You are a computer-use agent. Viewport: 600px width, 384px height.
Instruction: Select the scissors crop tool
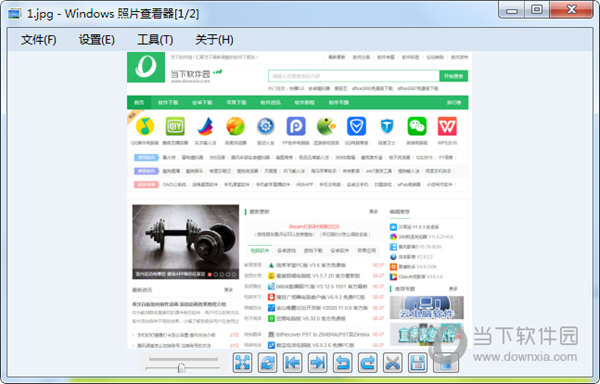click(x=393, y=362)
